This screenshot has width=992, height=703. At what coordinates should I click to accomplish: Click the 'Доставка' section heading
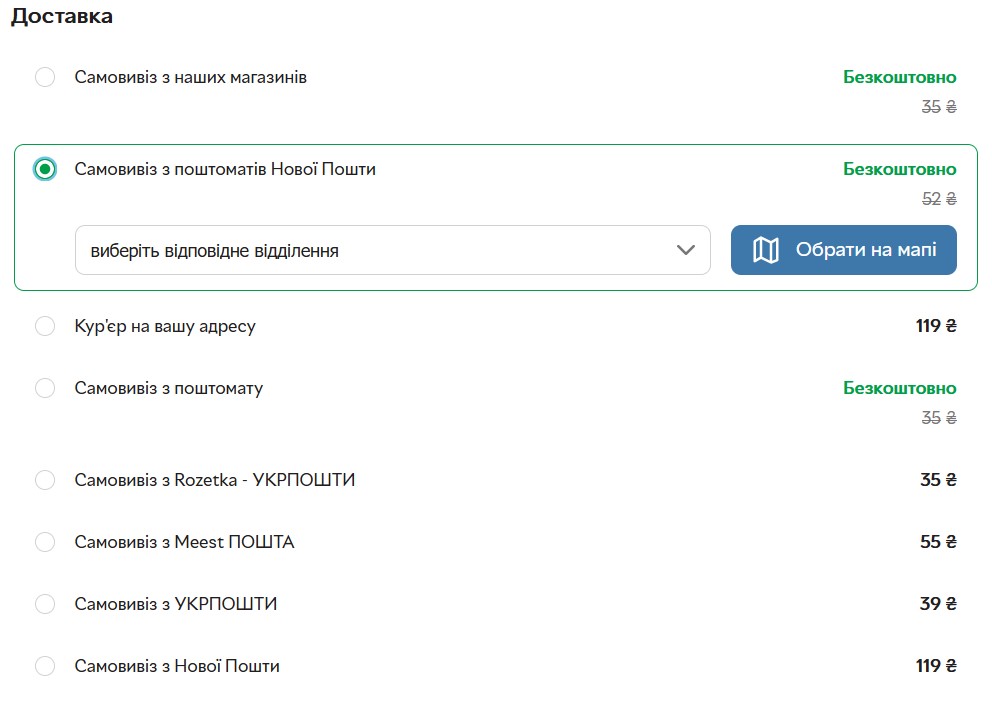pos(62,17)
